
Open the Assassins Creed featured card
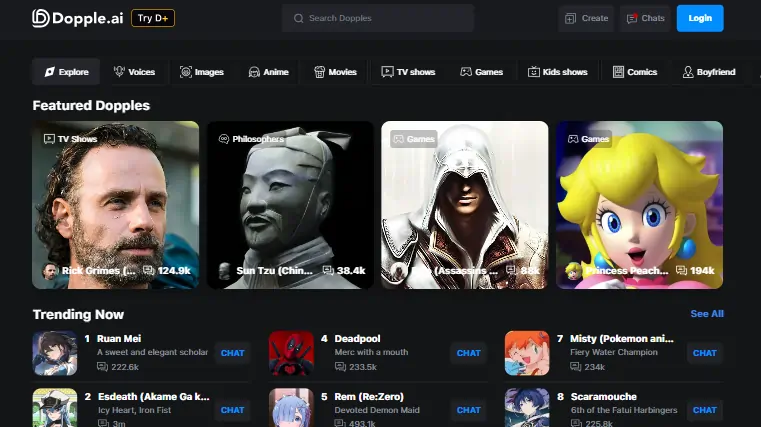coord(465,205)
